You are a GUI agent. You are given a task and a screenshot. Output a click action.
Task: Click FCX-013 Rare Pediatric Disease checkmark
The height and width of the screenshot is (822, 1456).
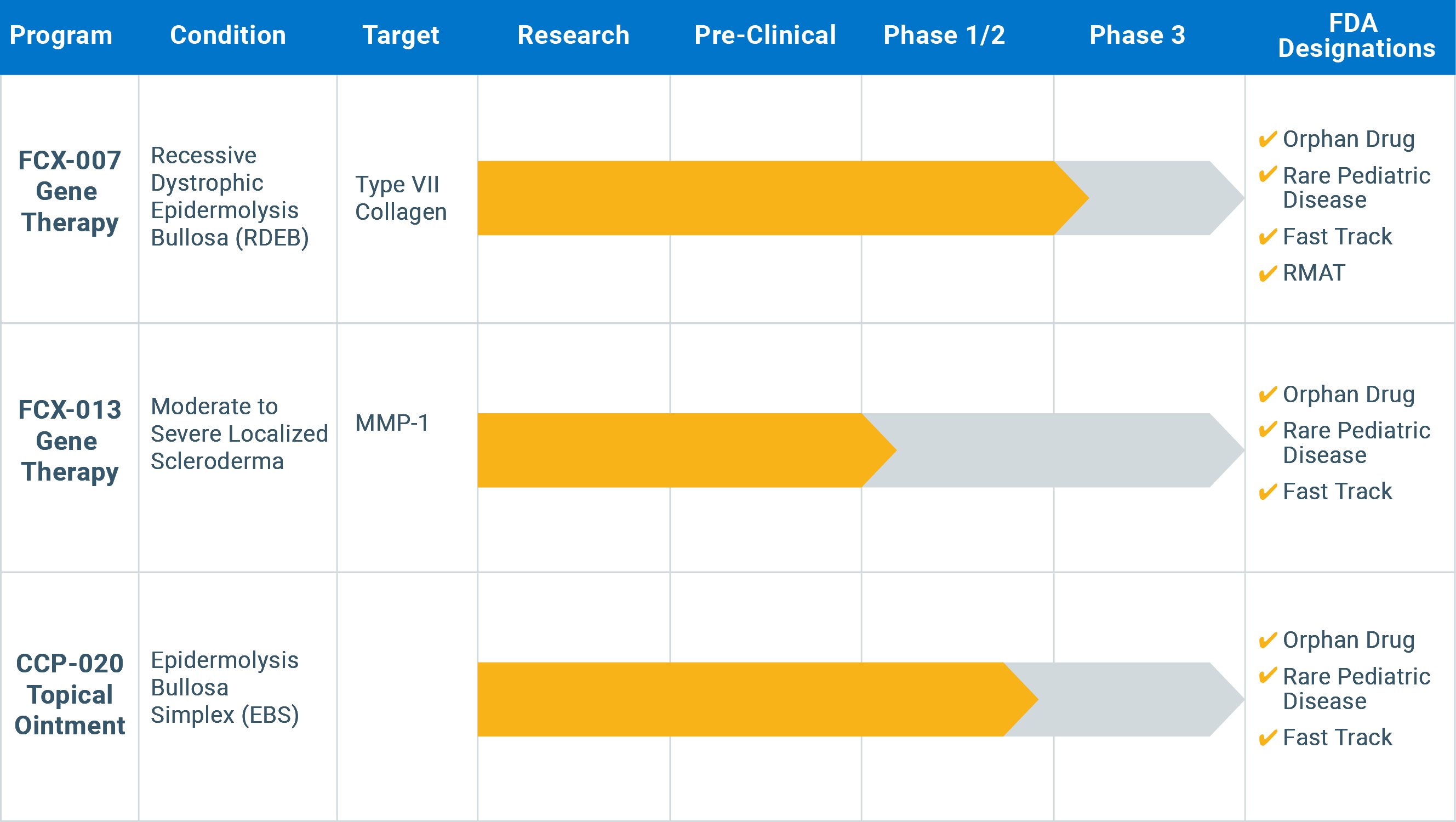1268,430
